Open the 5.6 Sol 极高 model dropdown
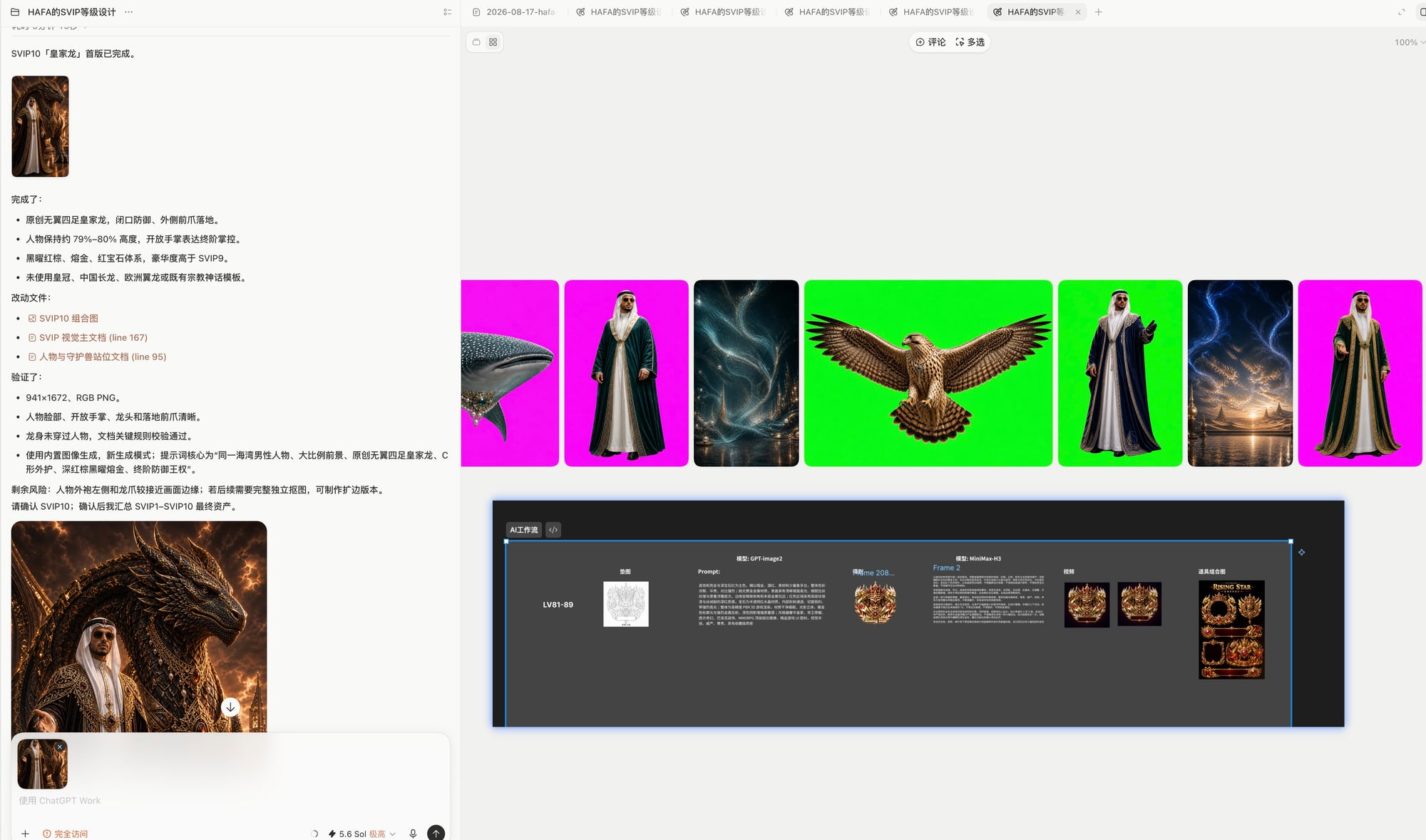The image size is (1426, 840). [x=361, y=834]
